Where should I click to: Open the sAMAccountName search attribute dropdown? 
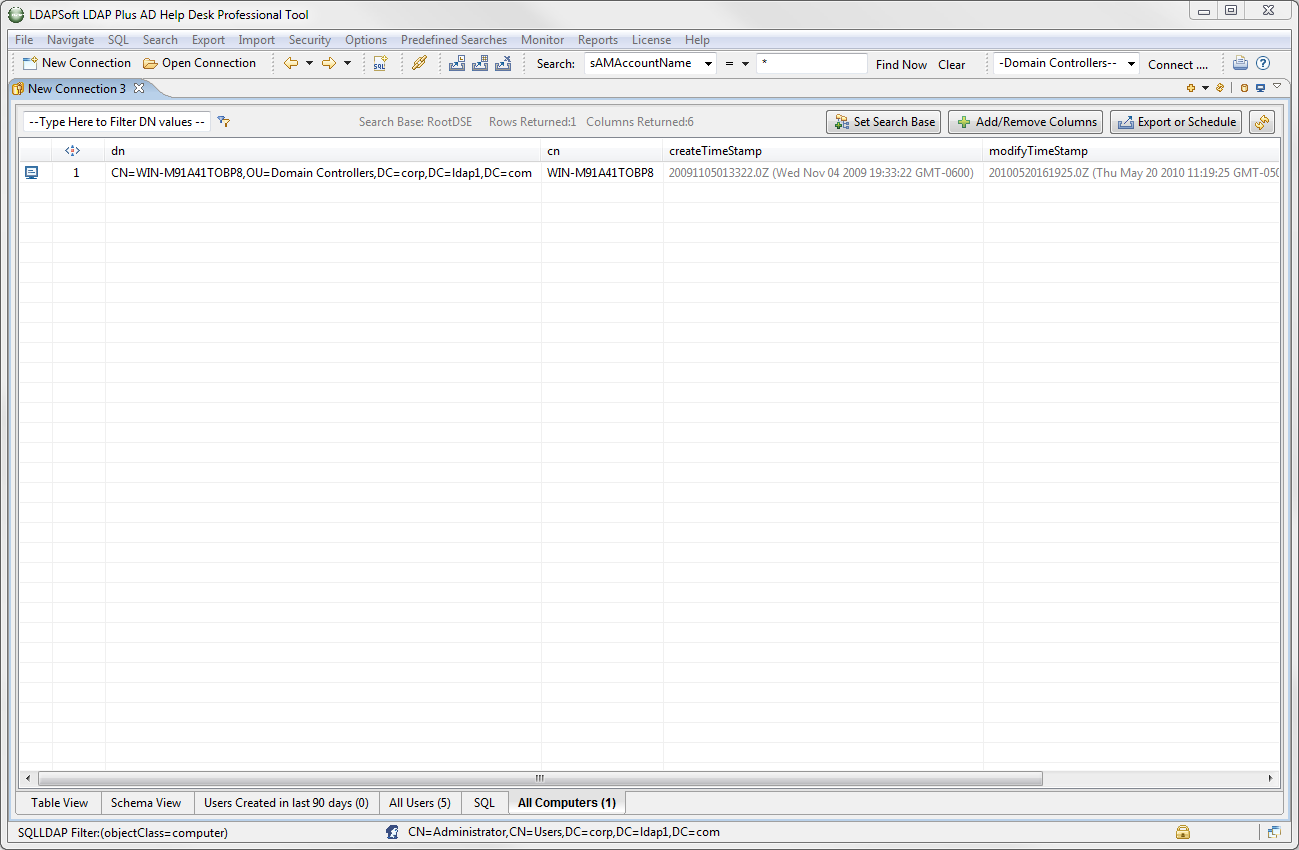[709, 64]
